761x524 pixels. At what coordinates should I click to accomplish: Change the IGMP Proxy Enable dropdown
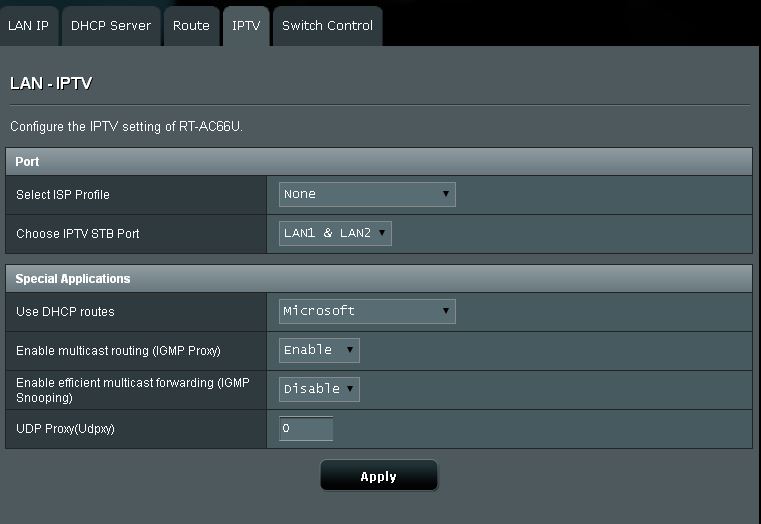tap(319, 350)
